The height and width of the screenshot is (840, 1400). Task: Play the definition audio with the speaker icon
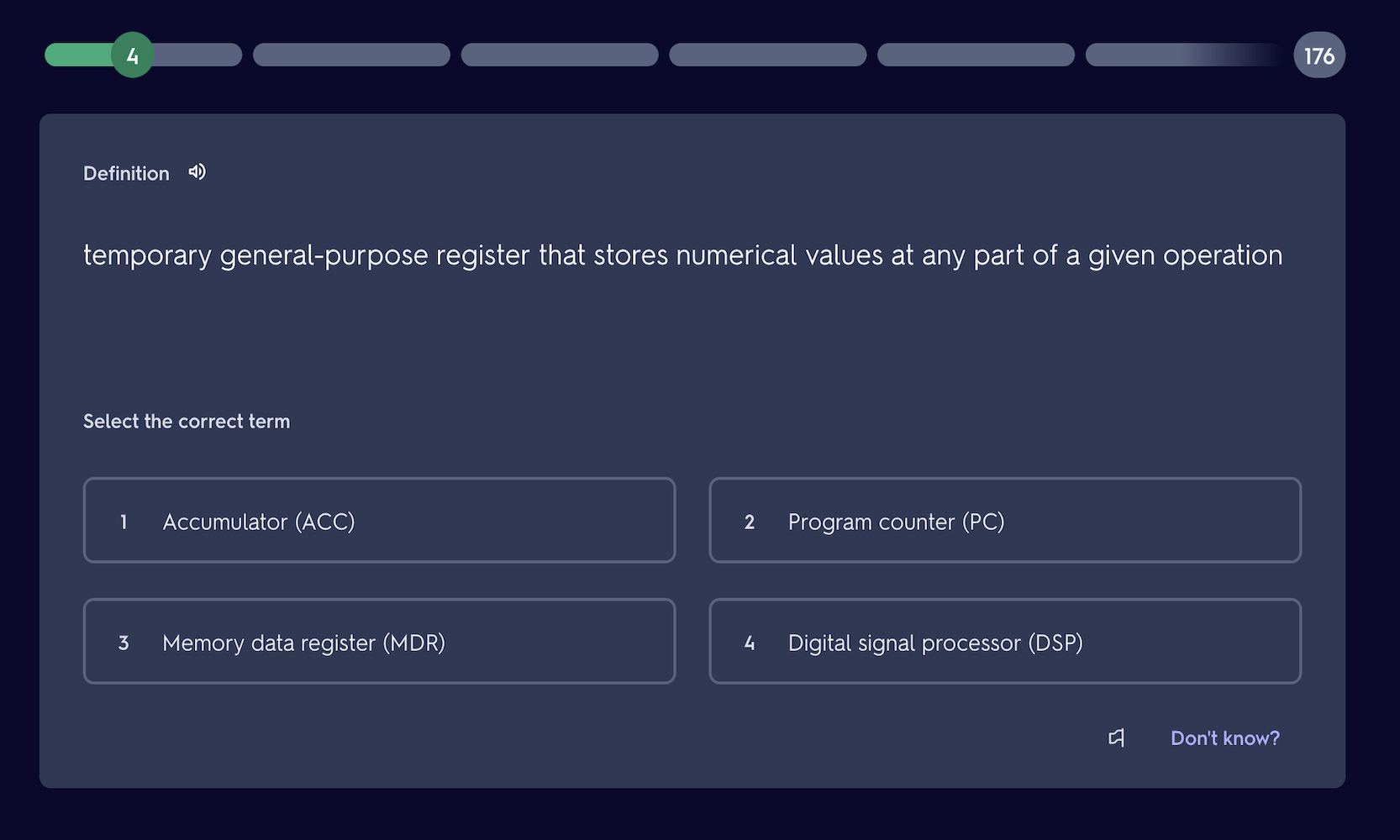(197, 172)
